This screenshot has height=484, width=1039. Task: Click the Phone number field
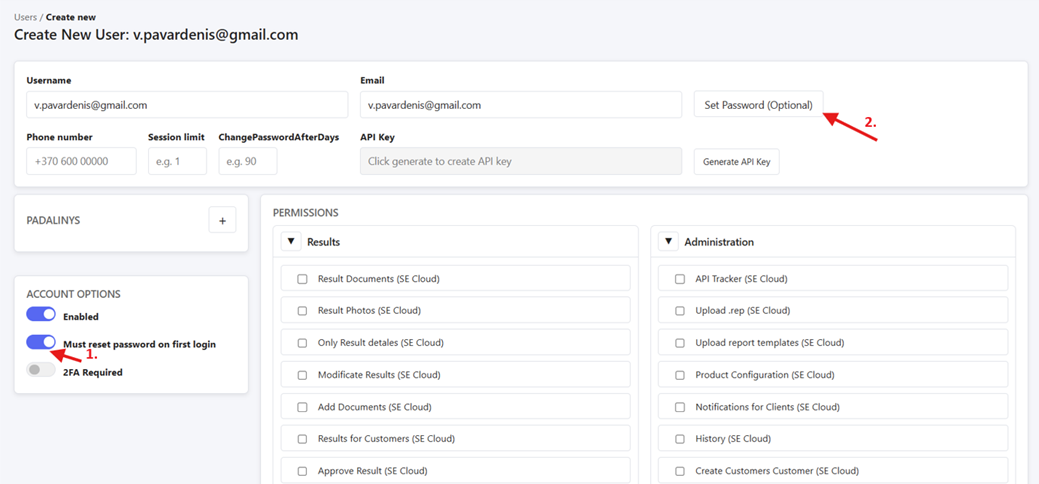tap(82, 161)
